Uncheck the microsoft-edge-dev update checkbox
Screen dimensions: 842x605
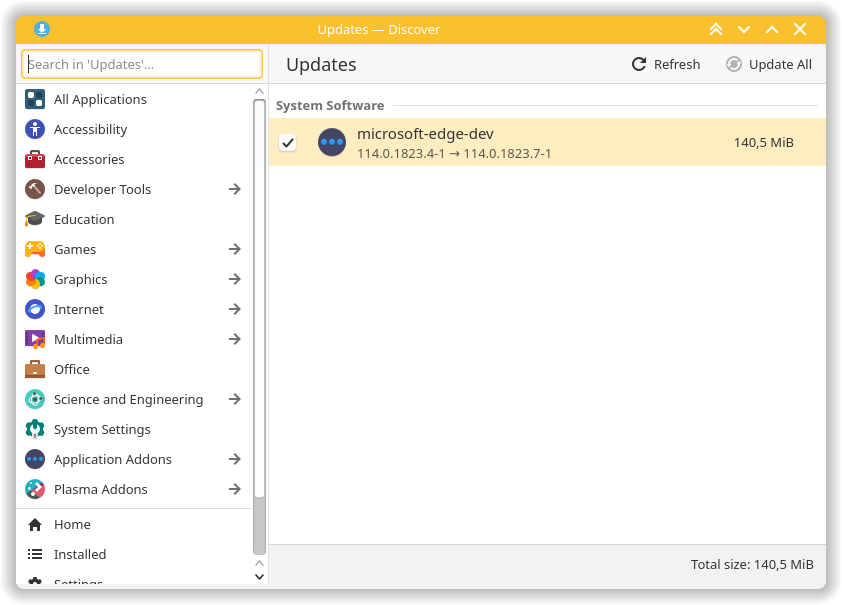click(x=288, y=143)
